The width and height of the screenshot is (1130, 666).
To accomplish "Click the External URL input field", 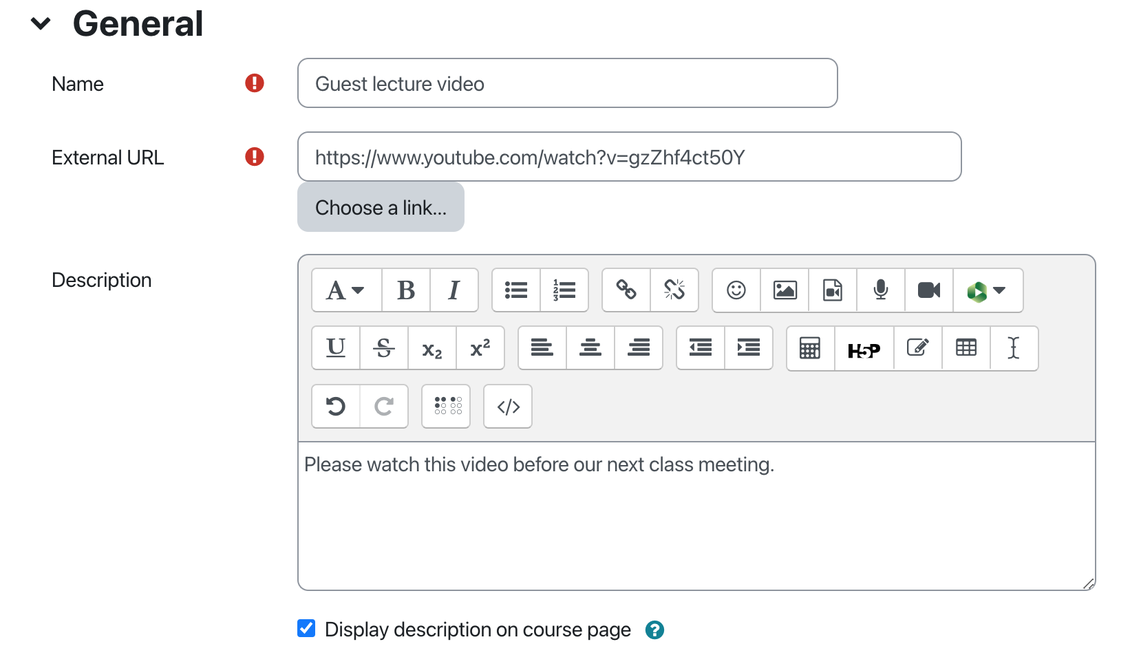I will pyautogui.click(x=629, y=157).
